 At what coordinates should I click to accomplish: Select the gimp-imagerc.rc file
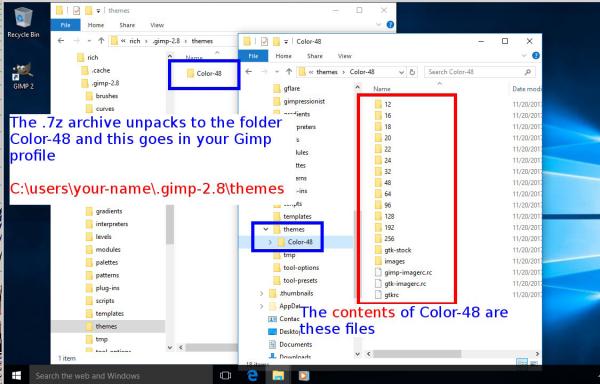(403, 273)
